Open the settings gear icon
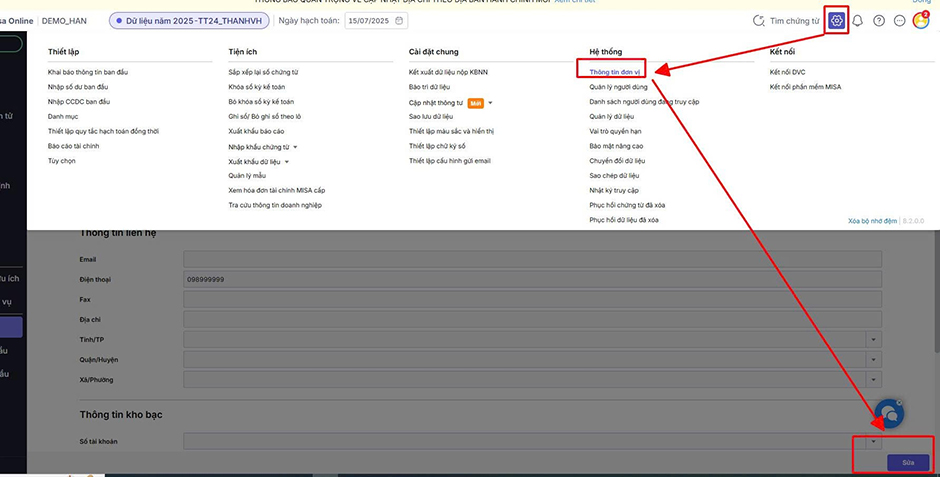940x477 pixels. click(837, 20)
